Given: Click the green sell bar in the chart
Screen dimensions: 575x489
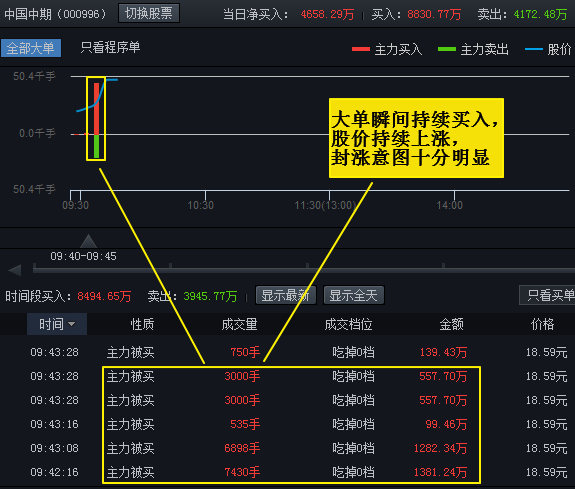Looking at the screenshot, I should pyautogui.click(x=96, y=146).
